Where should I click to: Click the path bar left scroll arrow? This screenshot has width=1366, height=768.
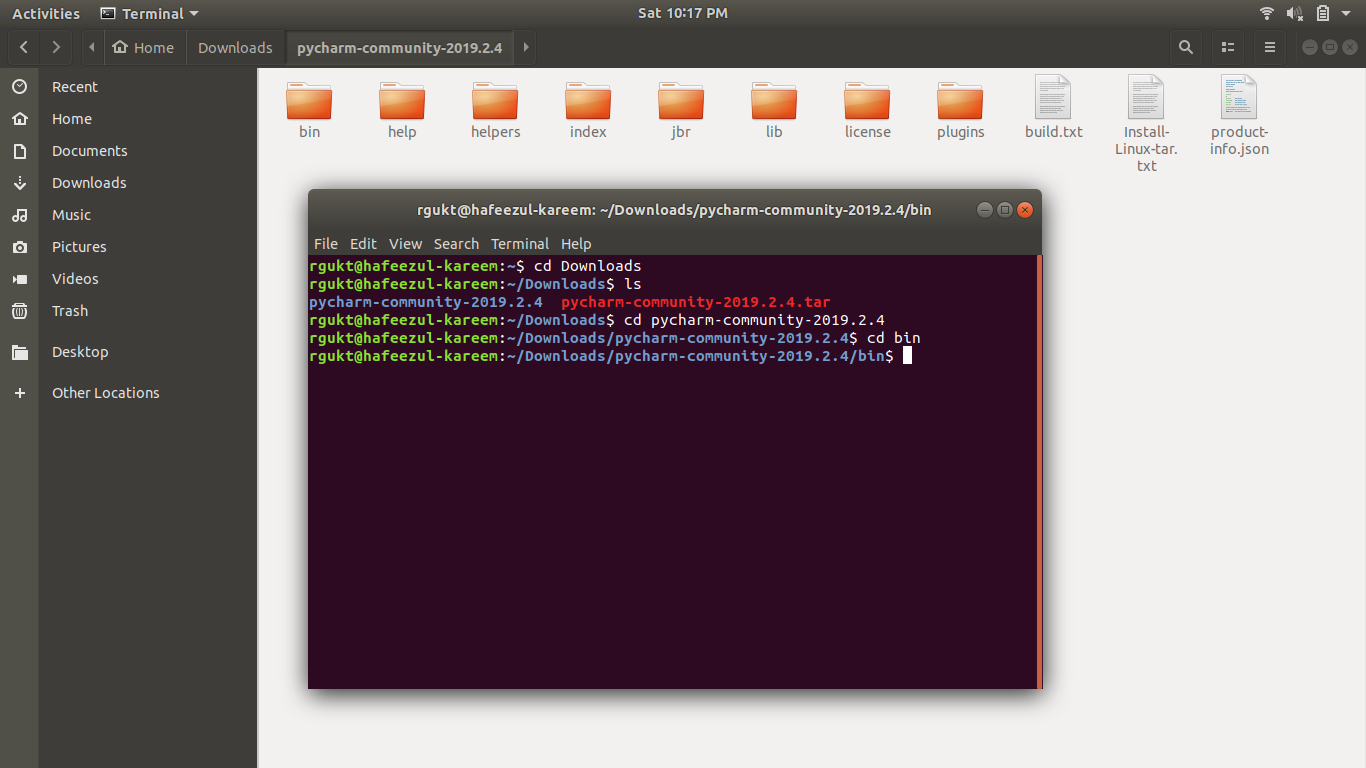tap(92, 47)
